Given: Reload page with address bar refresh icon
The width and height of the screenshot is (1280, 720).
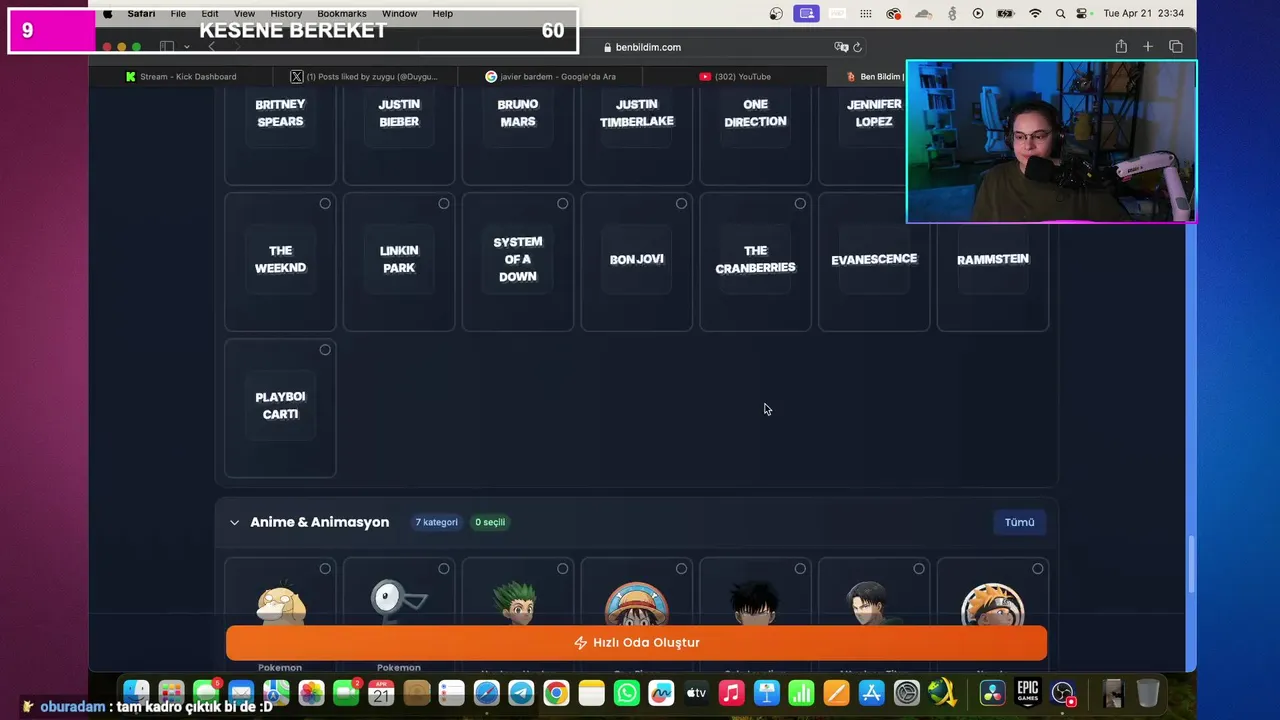Looking at the screenshot, I should (x=857, y=47).
